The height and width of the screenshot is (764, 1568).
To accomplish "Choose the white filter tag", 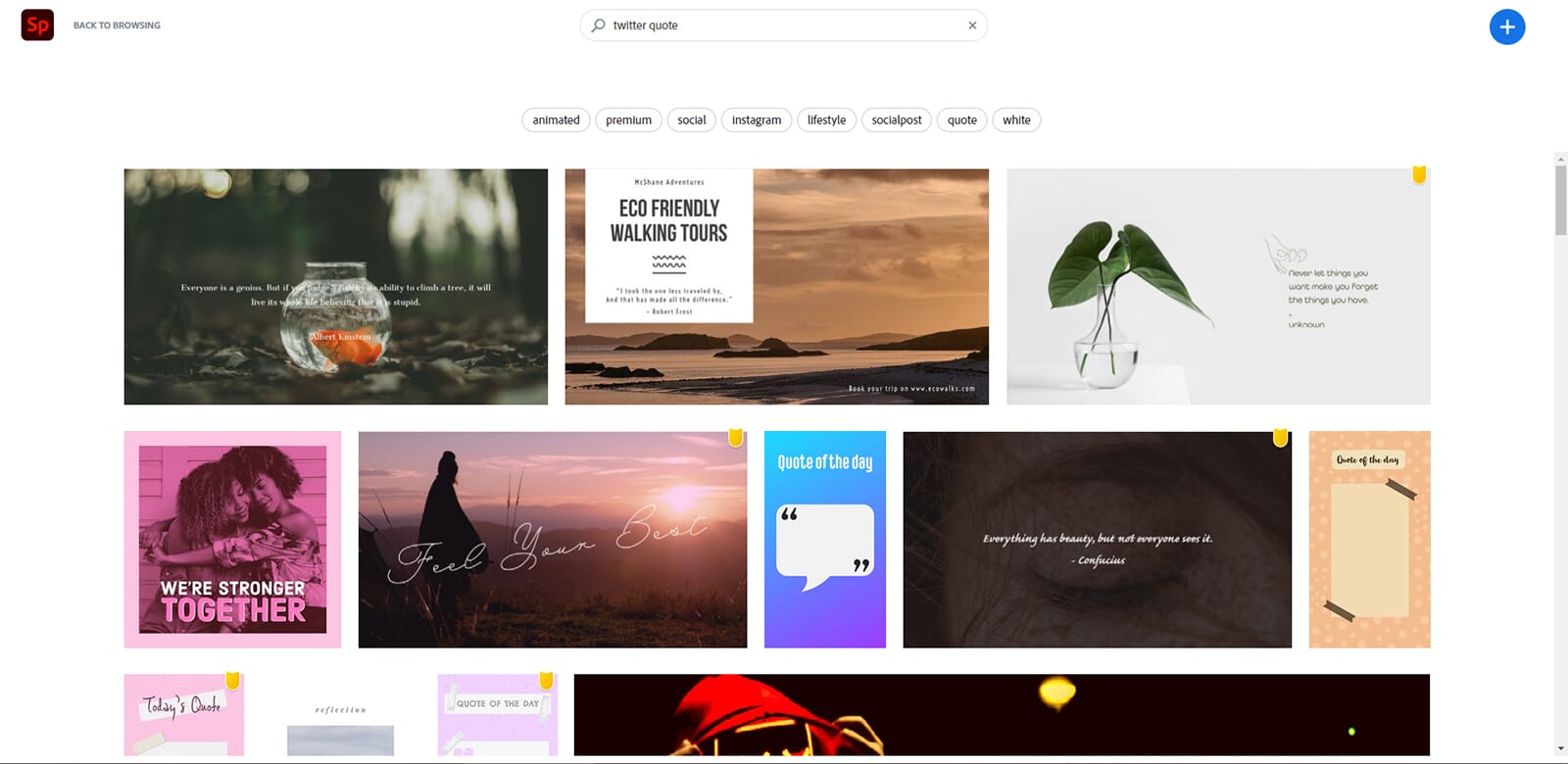I will coord(1016,120).
